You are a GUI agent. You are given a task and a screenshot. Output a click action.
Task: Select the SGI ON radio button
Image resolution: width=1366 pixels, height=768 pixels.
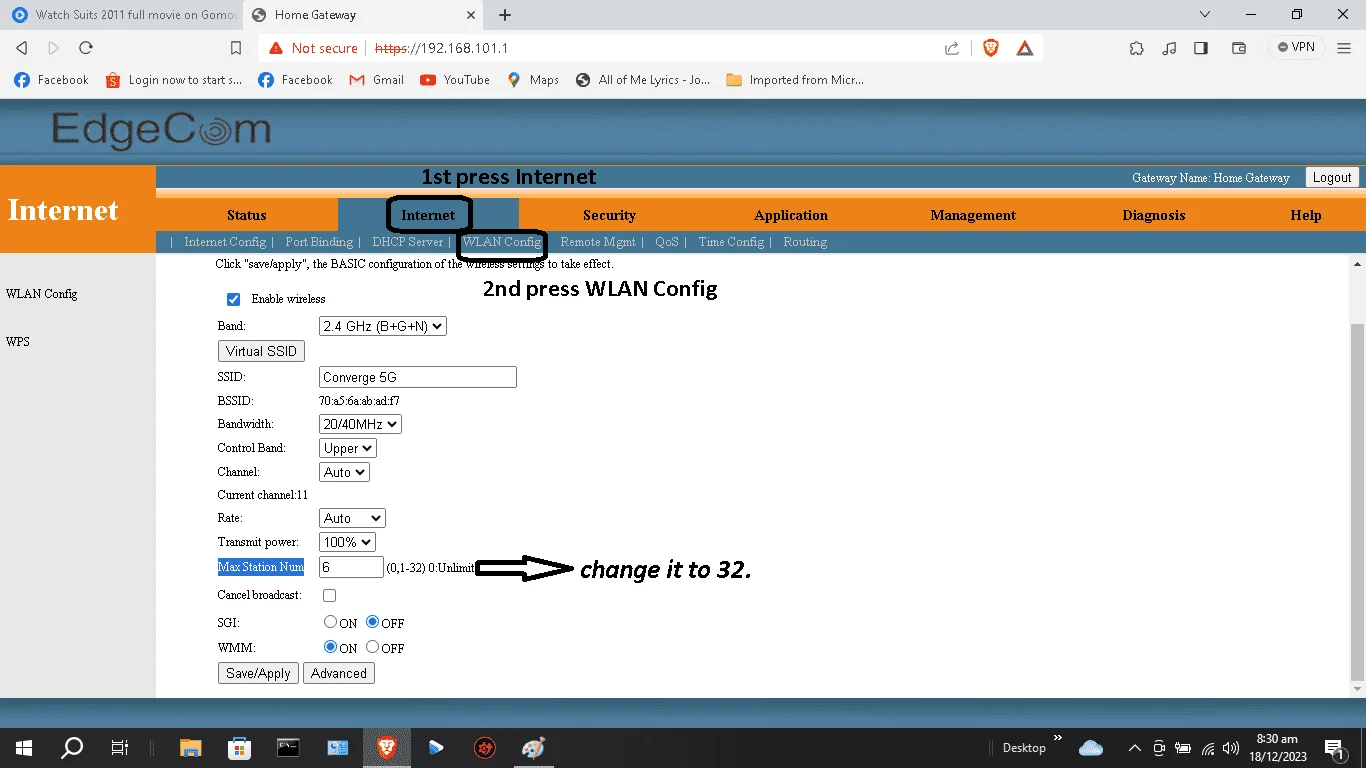point(330,622)
